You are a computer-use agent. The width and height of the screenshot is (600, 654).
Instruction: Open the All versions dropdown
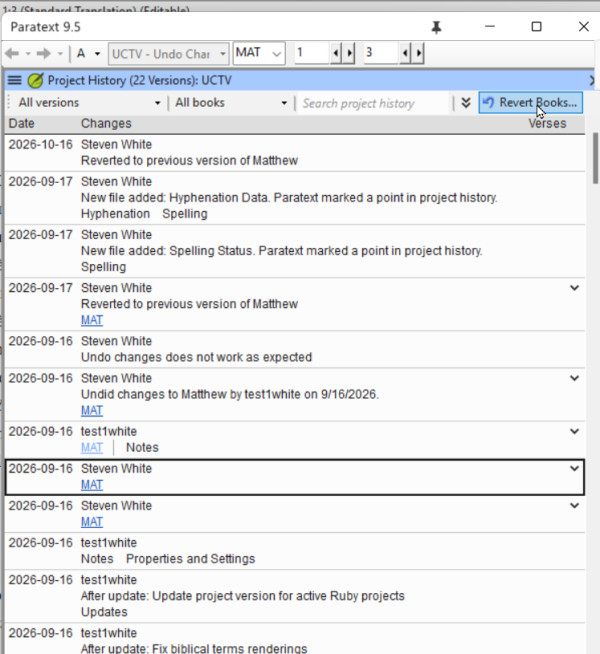(x=89, y=103)
